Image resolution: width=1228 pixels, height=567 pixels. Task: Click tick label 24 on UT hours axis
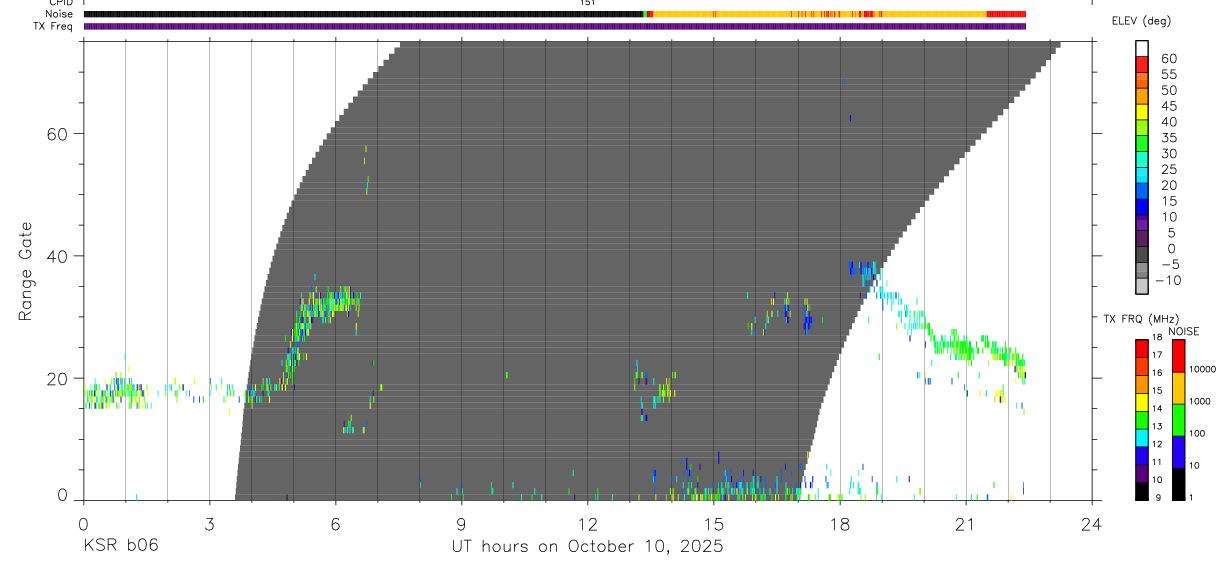tap(1092, 524)
